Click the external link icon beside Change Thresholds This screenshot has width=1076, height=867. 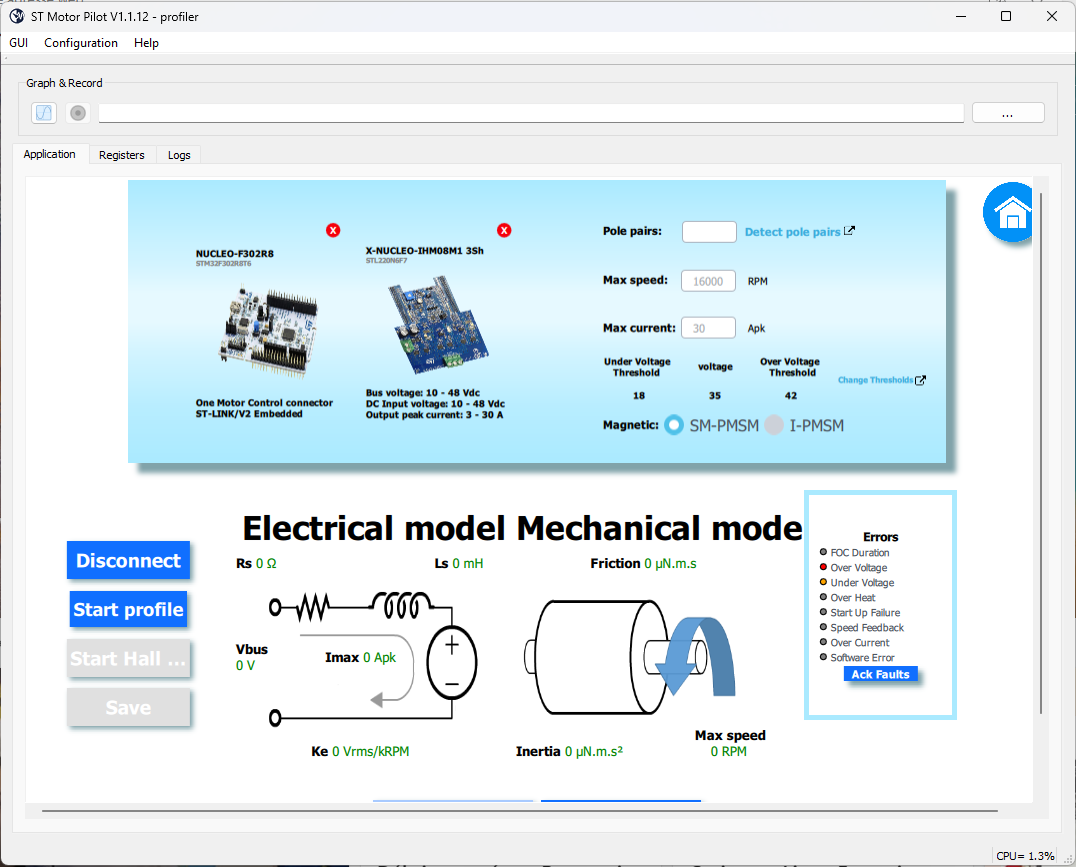(x=919, y=379)
